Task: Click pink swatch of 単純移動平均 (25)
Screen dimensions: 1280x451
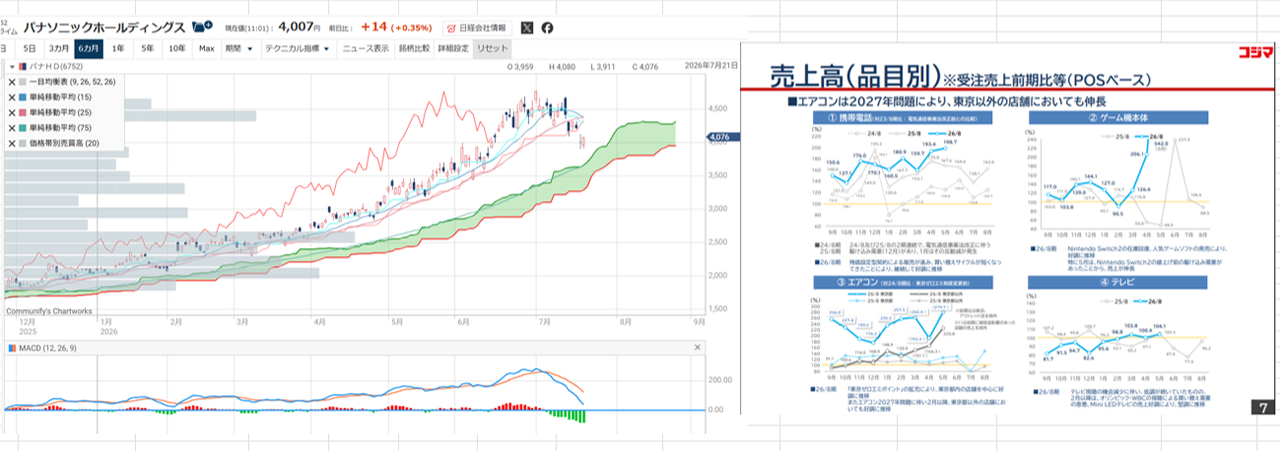Action: [x=23, y=112]
